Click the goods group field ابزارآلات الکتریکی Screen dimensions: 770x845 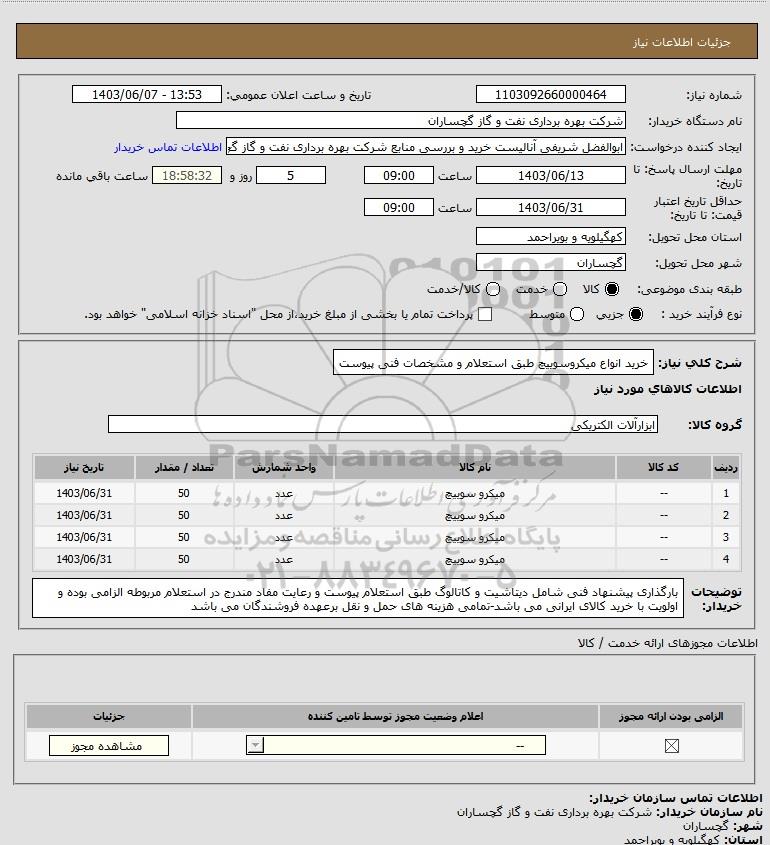coord(383,425)
